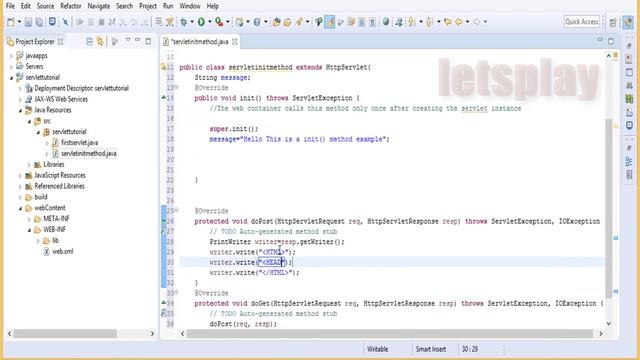The width and height of the screenshot is (640, 360).
Task: Expand the Servers folder node
Action: pyautogui.click(x=11, y=67)
